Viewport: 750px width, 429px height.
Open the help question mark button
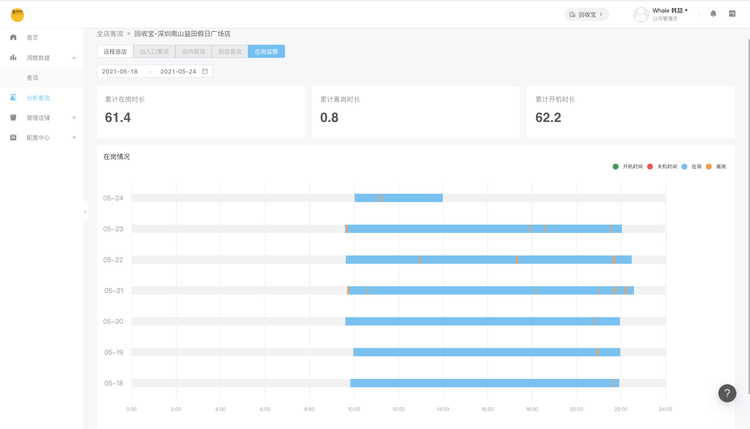pos(727,393)
